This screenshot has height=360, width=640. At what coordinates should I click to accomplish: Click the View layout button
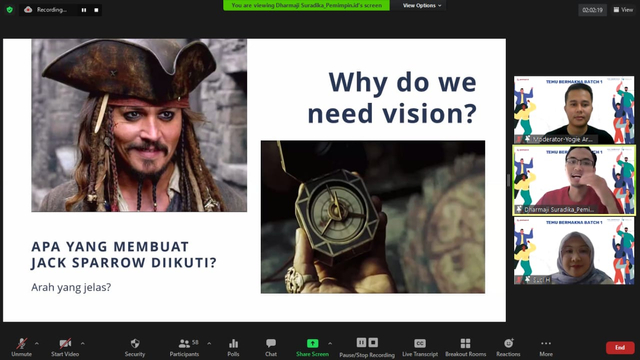tap(623, 10)
